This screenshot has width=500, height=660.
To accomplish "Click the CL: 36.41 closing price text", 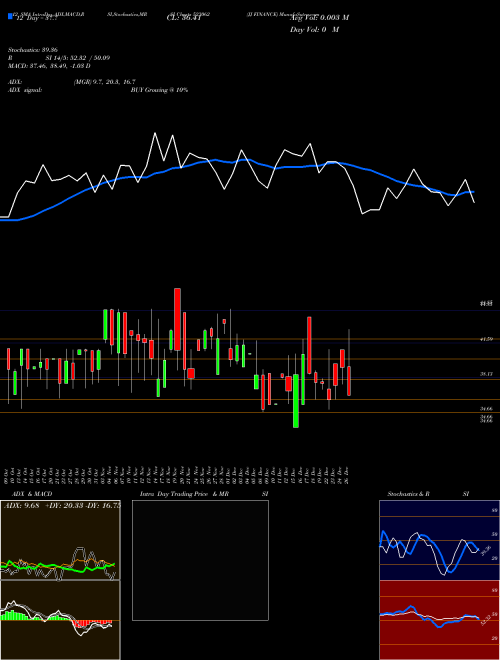I will (x=183, y=18).
